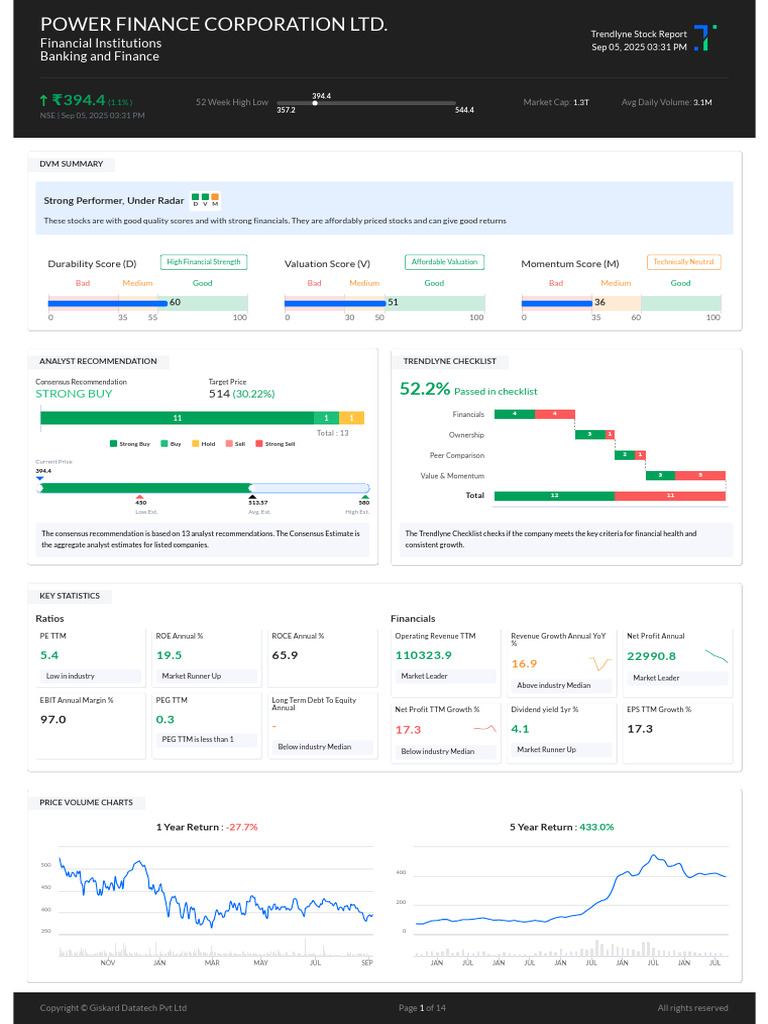Click the blue current price marker
768x1024 pixels.
tap(39, 479)
